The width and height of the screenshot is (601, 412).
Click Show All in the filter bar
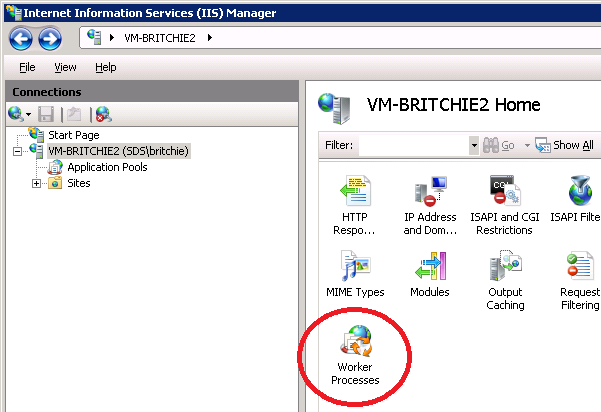click(564, 146)
